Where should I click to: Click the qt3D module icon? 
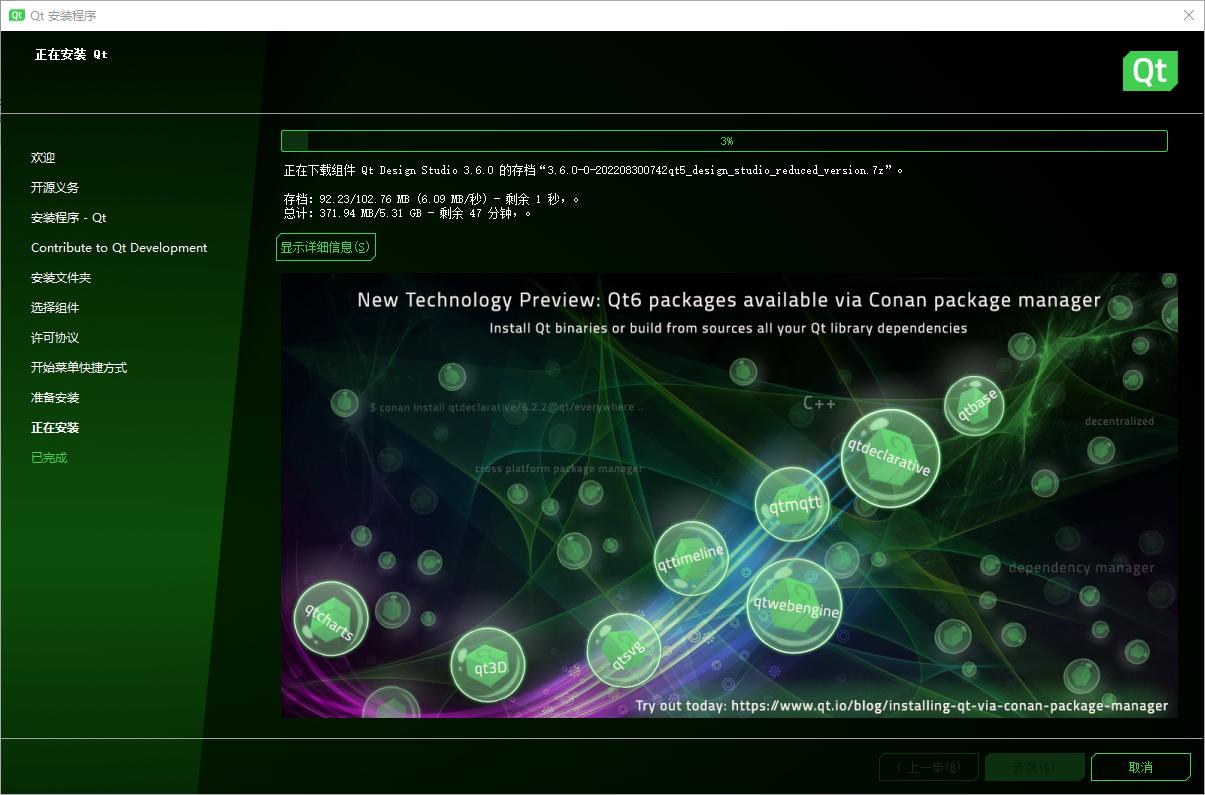[x=488, y=664]
